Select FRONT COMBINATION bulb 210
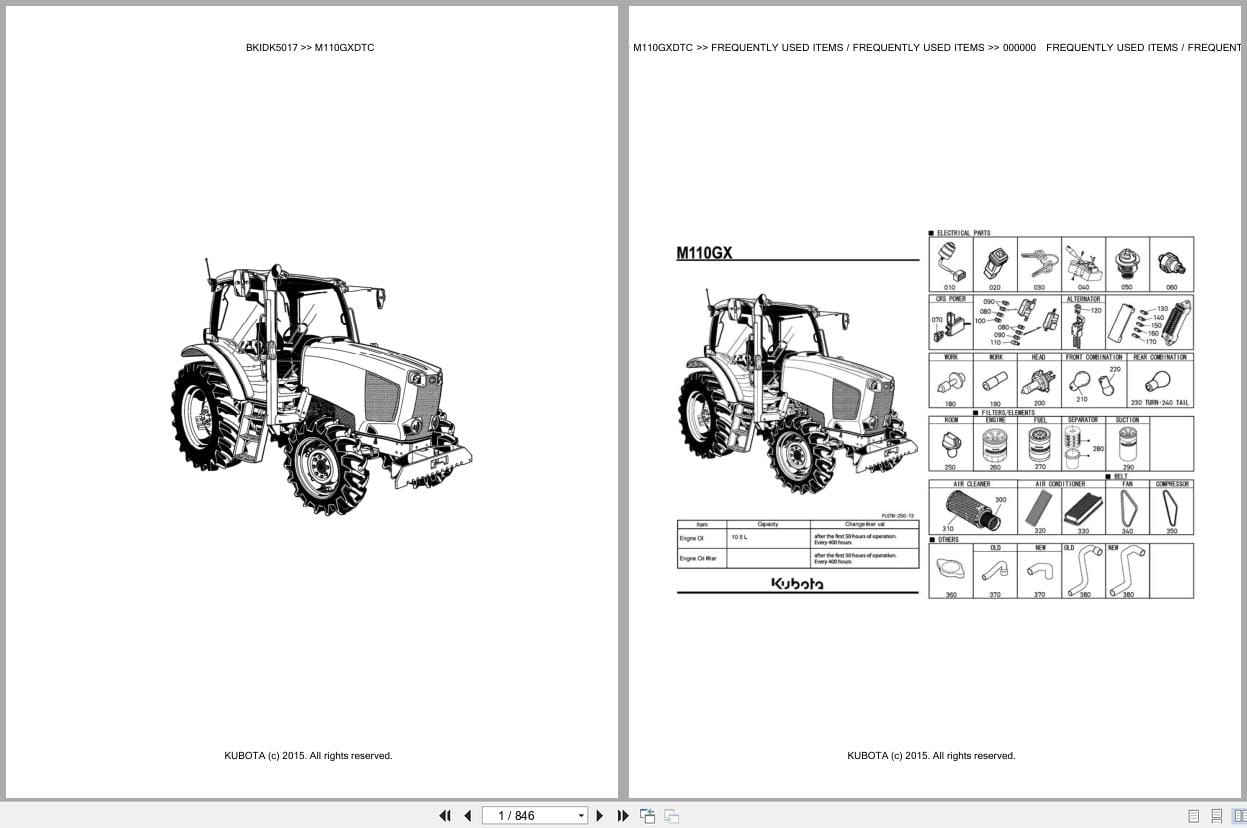Screen dimensions: 1247x828 (x=1081, y=386)
